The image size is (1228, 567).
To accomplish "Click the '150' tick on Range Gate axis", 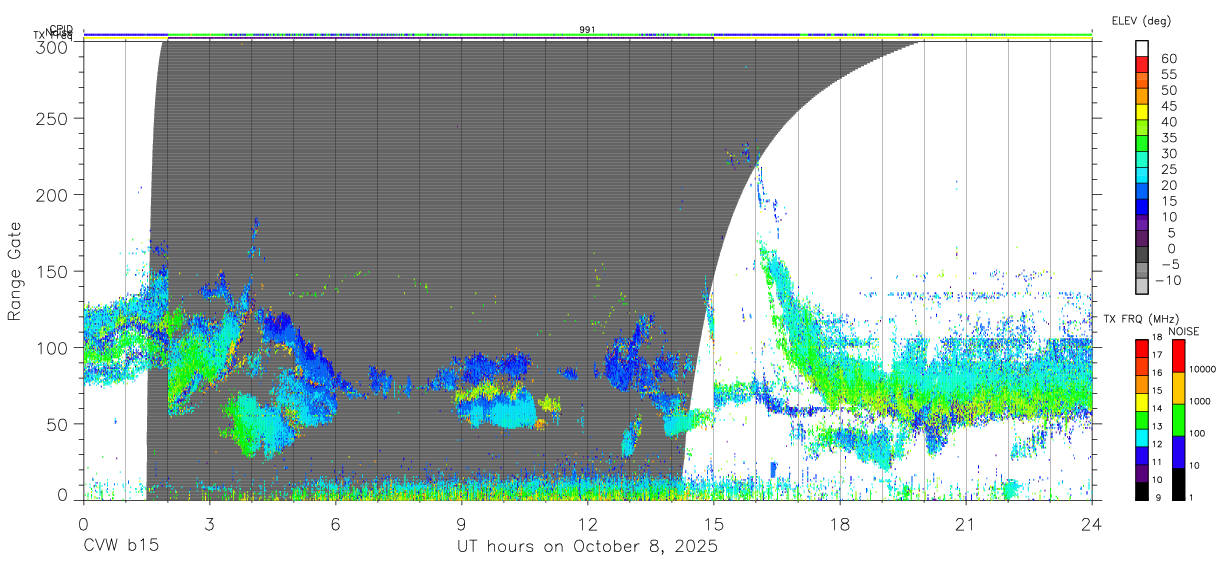I will [x=52, y=271].
